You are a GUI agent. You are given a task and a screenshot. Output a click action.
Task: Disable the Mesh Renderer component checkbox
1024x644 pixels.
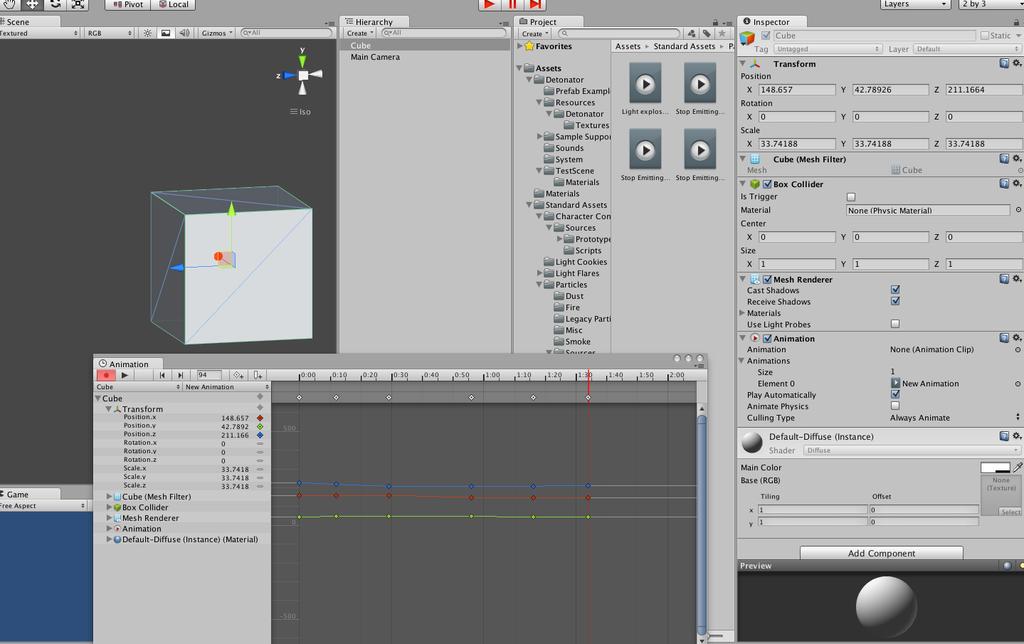(767, 280)
